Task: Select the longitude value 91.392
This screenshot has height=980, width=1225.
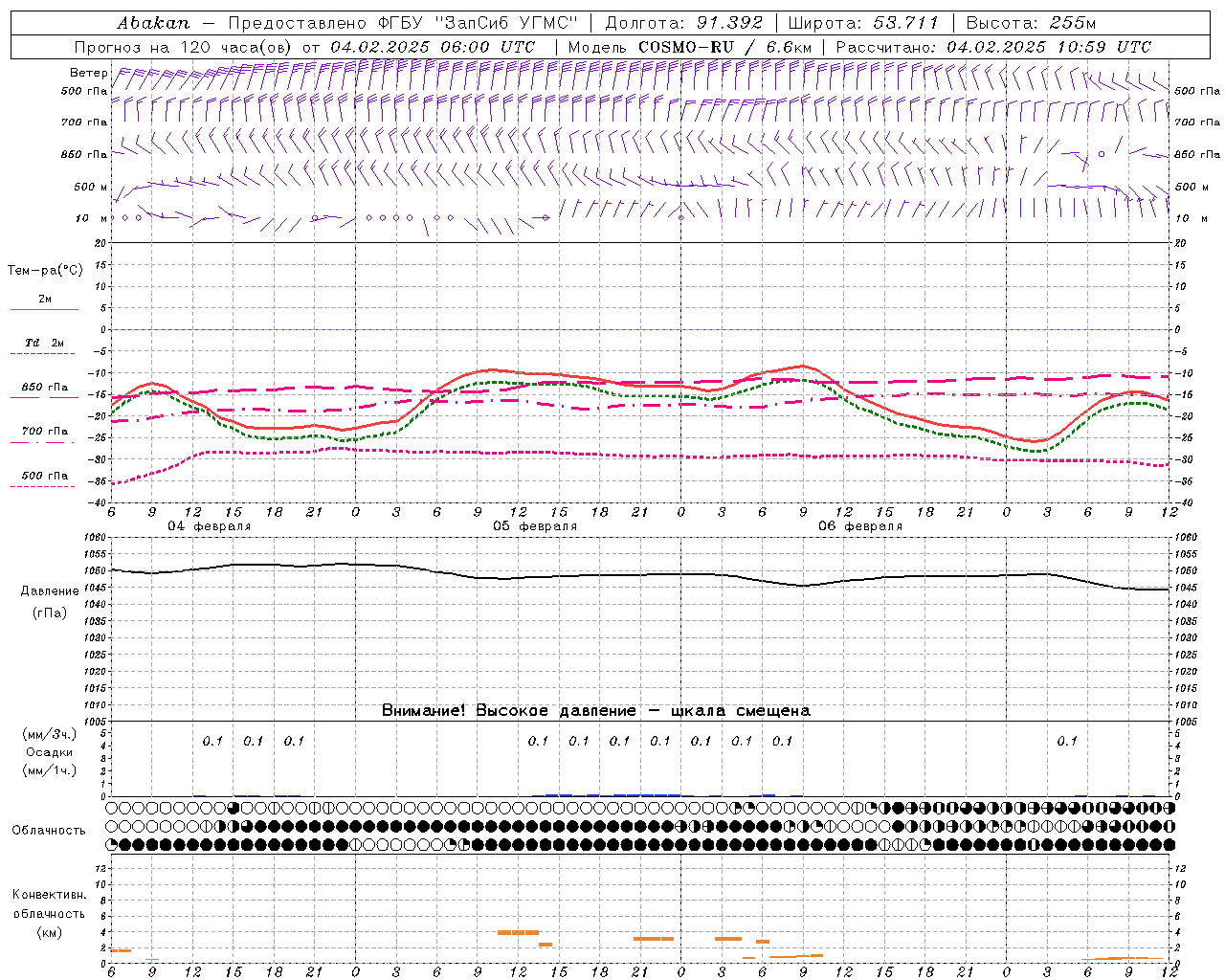Action: pos(729,22)
